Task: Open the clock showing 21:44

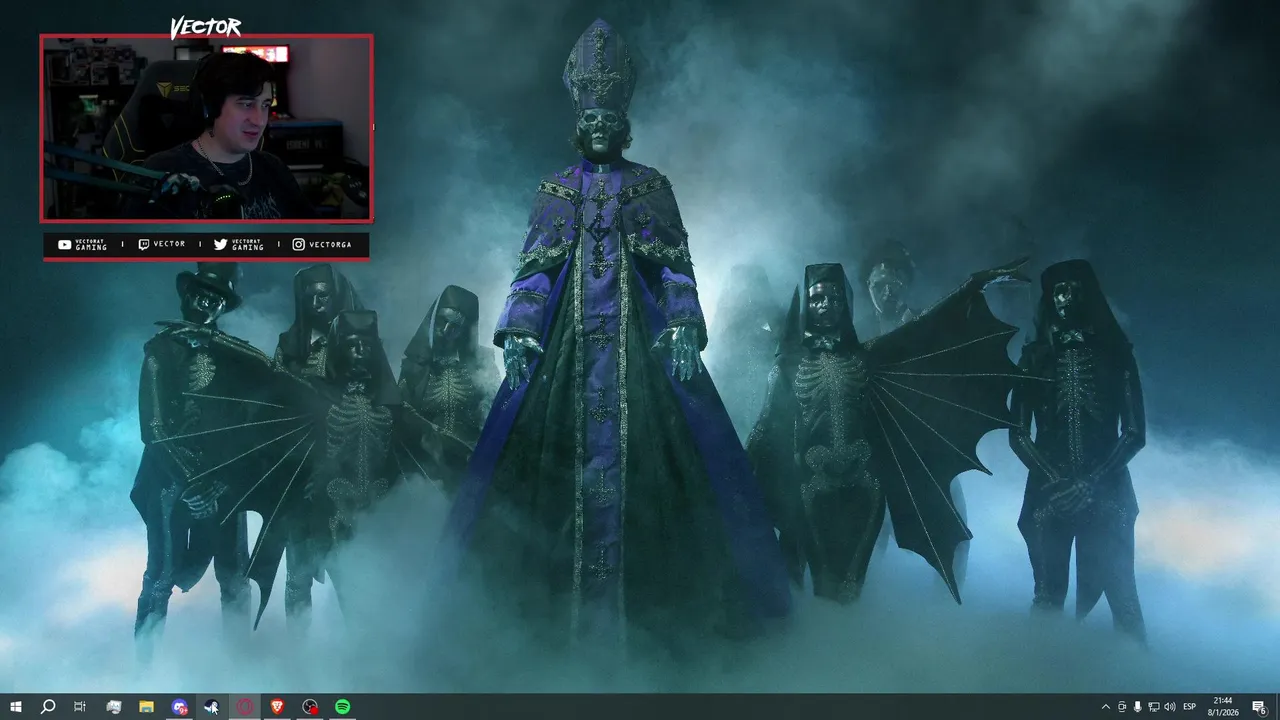Action: pos(1223,707)
